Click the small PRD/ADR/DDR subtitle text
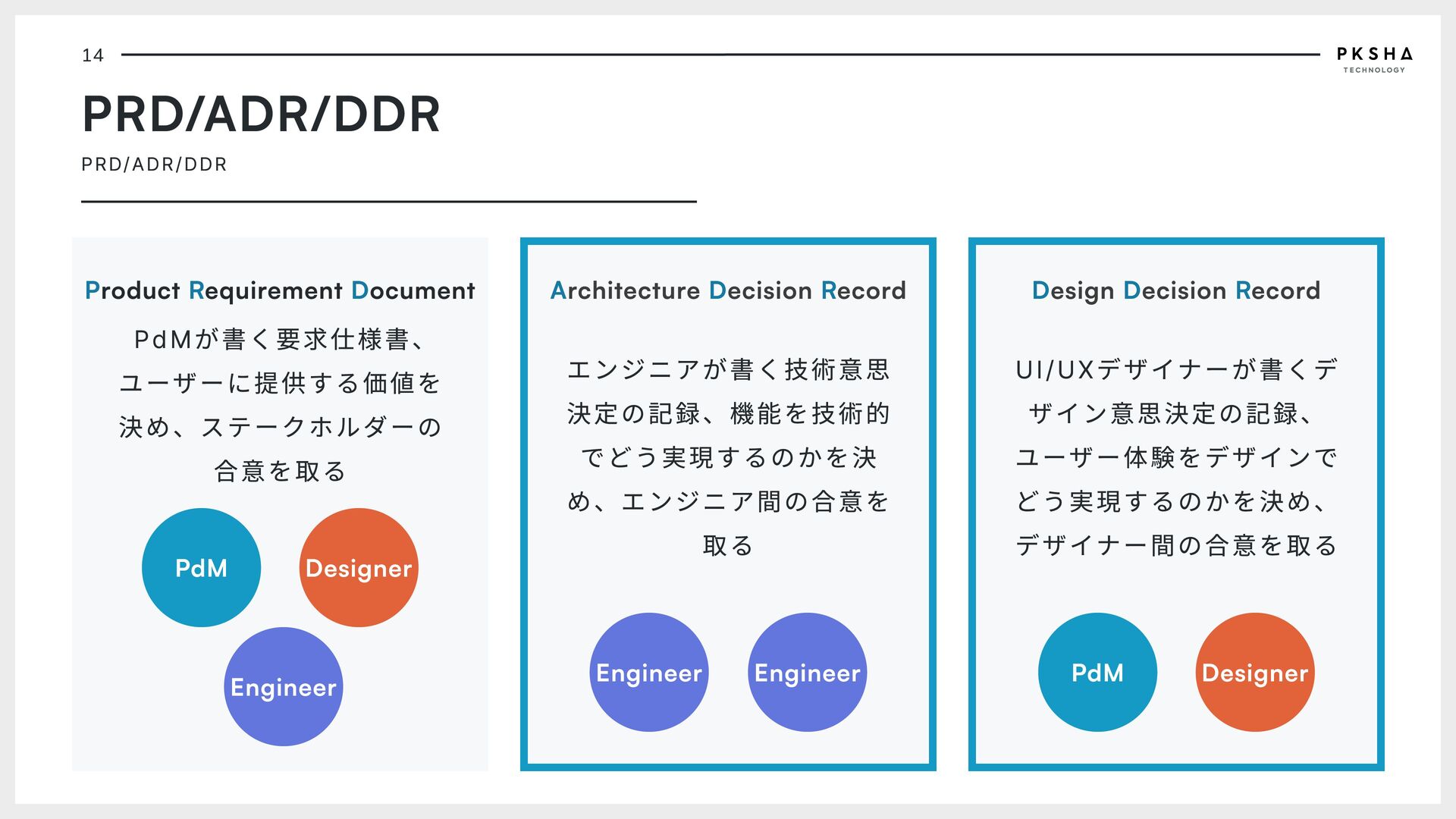Image resolution: width=1456 pixels, height=819 pixels. click(154, 165)
